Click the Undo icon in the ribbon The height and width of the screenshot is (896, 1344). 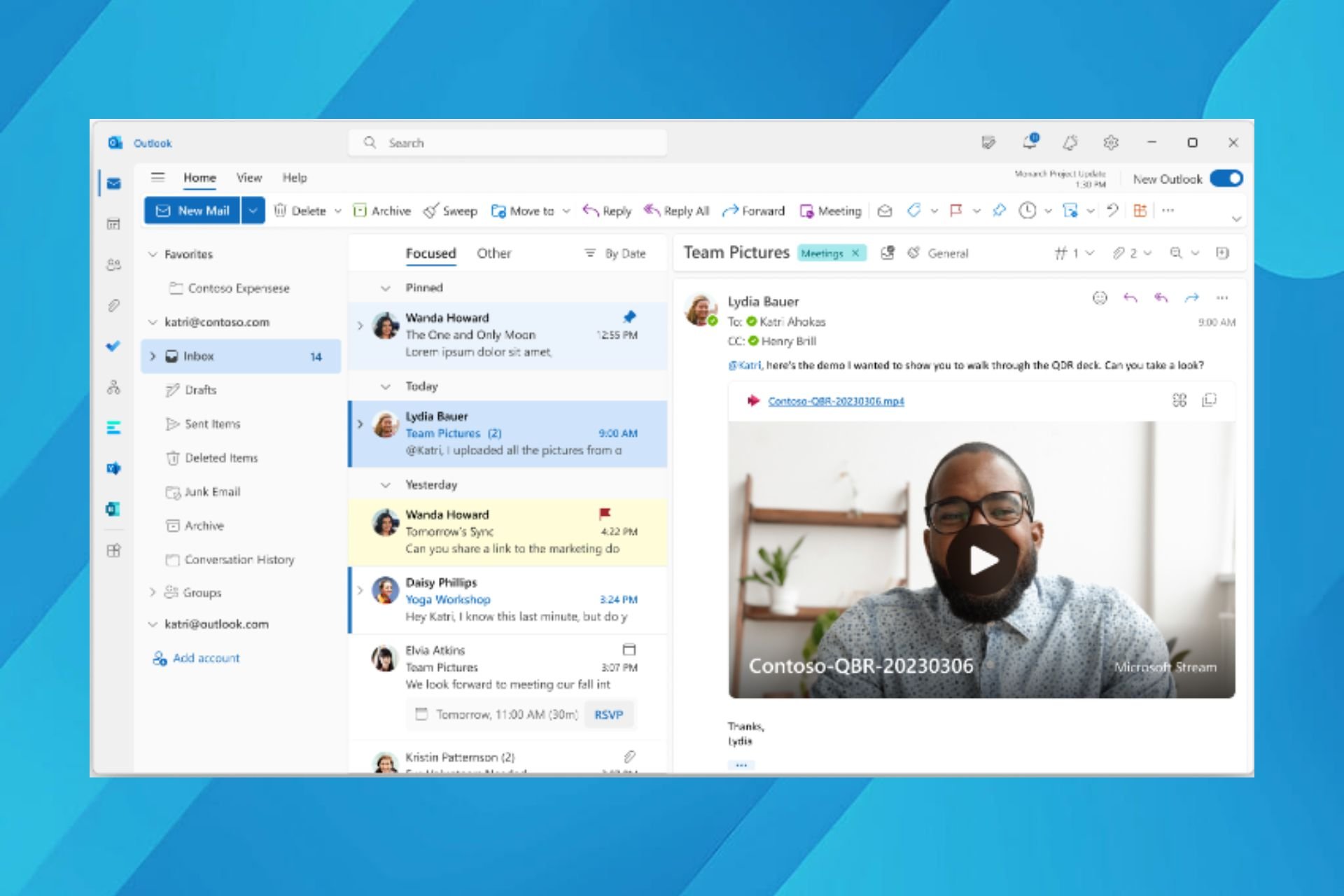coord(1112,211)
